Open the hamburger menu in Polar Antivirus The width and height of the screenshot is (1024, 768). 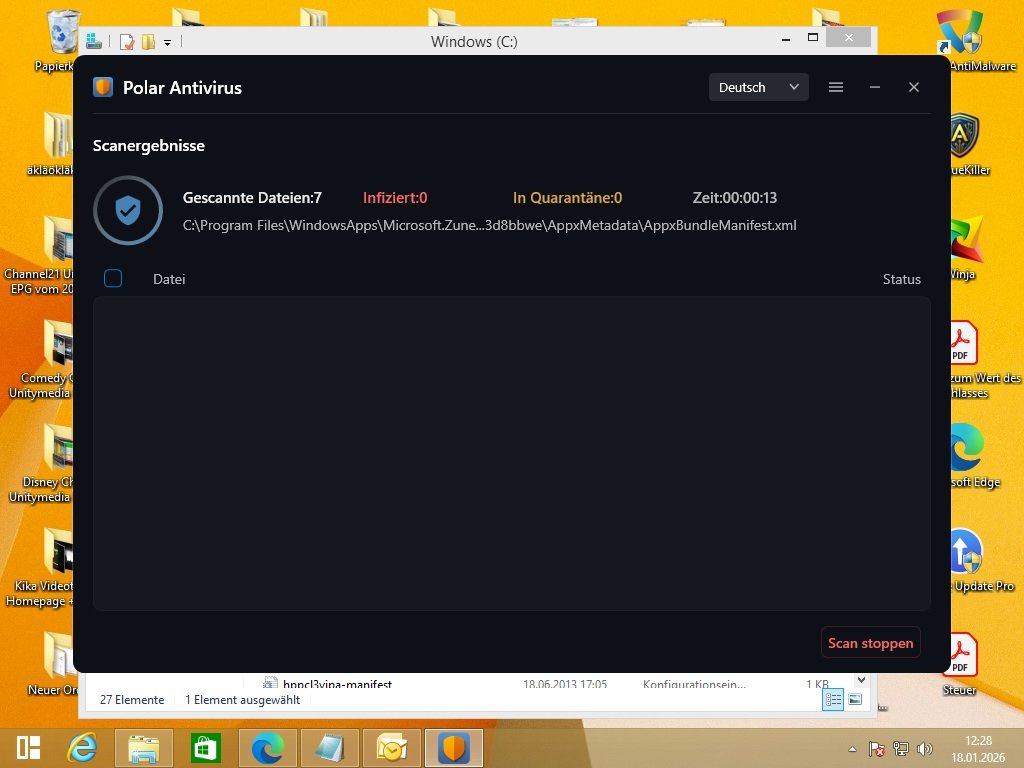point(836,87)
